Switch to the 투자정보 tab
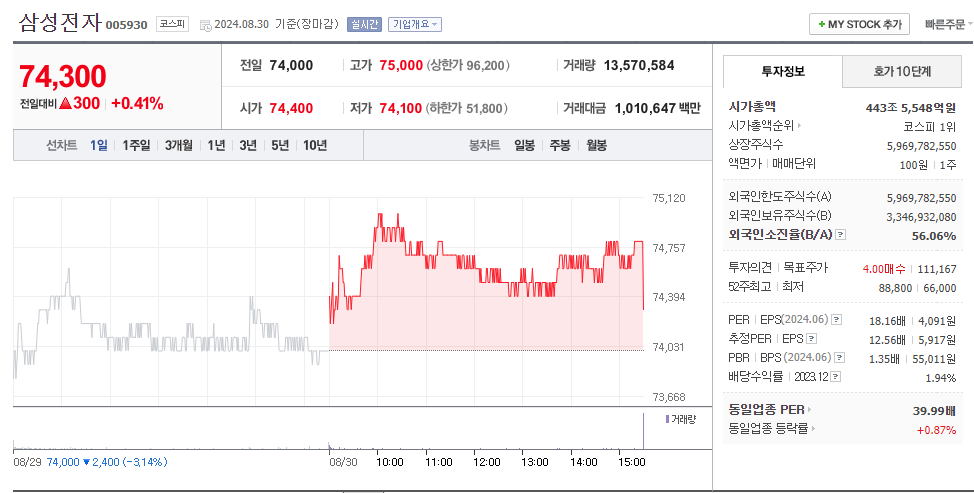The width and height of the screenshot is (974, 493). pyautogui.click(x=783, y=71)
